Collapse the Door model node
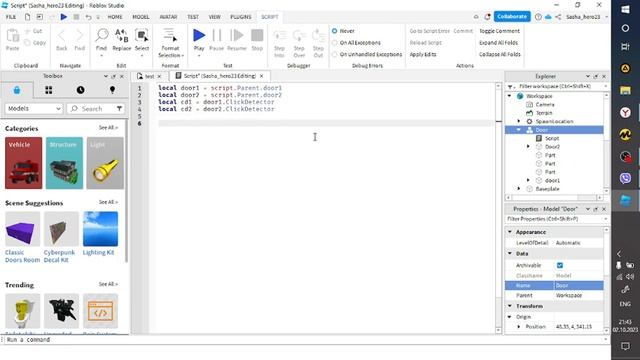This screenshot has width=640, height=360. click(519, 130)
